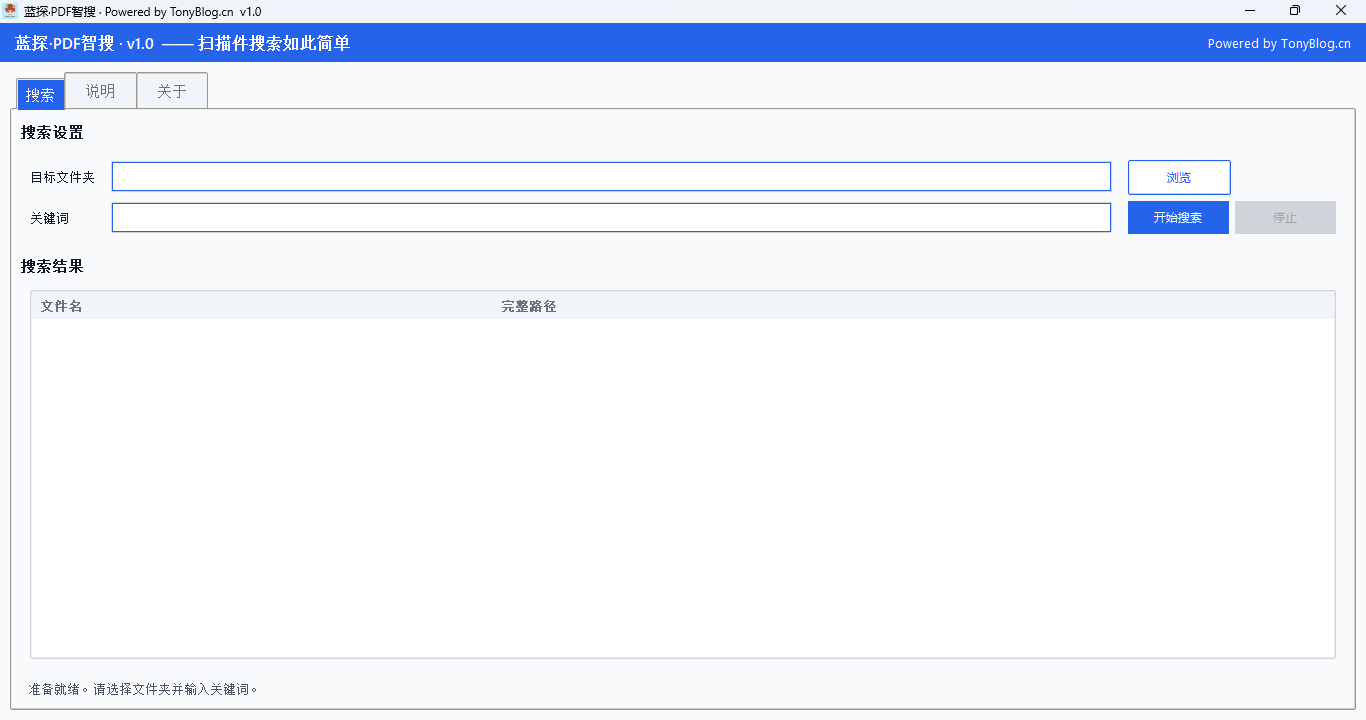Viewport: 1366px width, 720px height.
Task: Click the 完整路径 column header
Action: click(528, 306)
